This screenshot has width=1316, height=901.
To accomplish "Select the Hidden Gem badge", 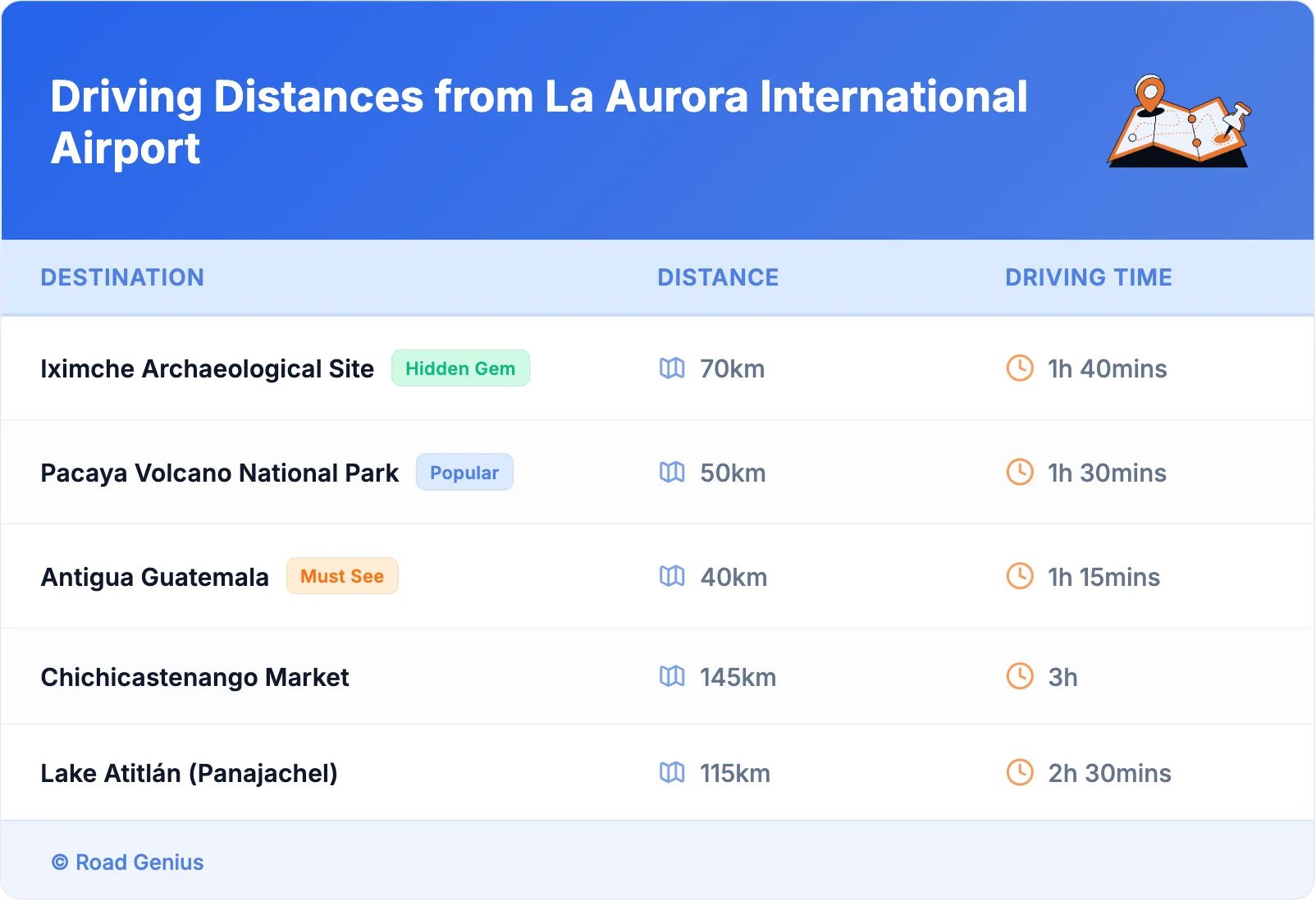I will coord(460,368).
